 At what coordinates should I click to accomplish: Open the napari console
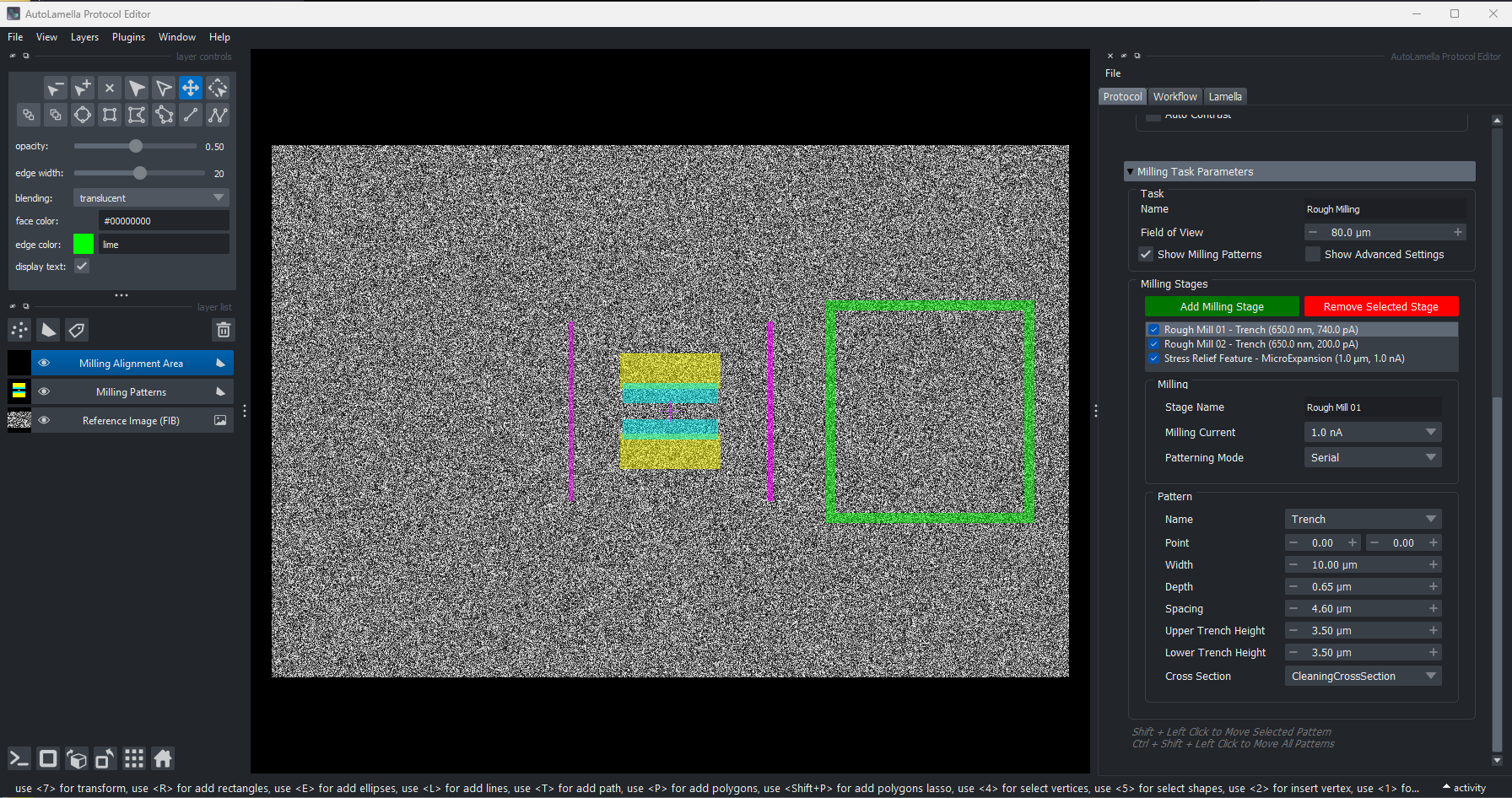click(18, 758)
